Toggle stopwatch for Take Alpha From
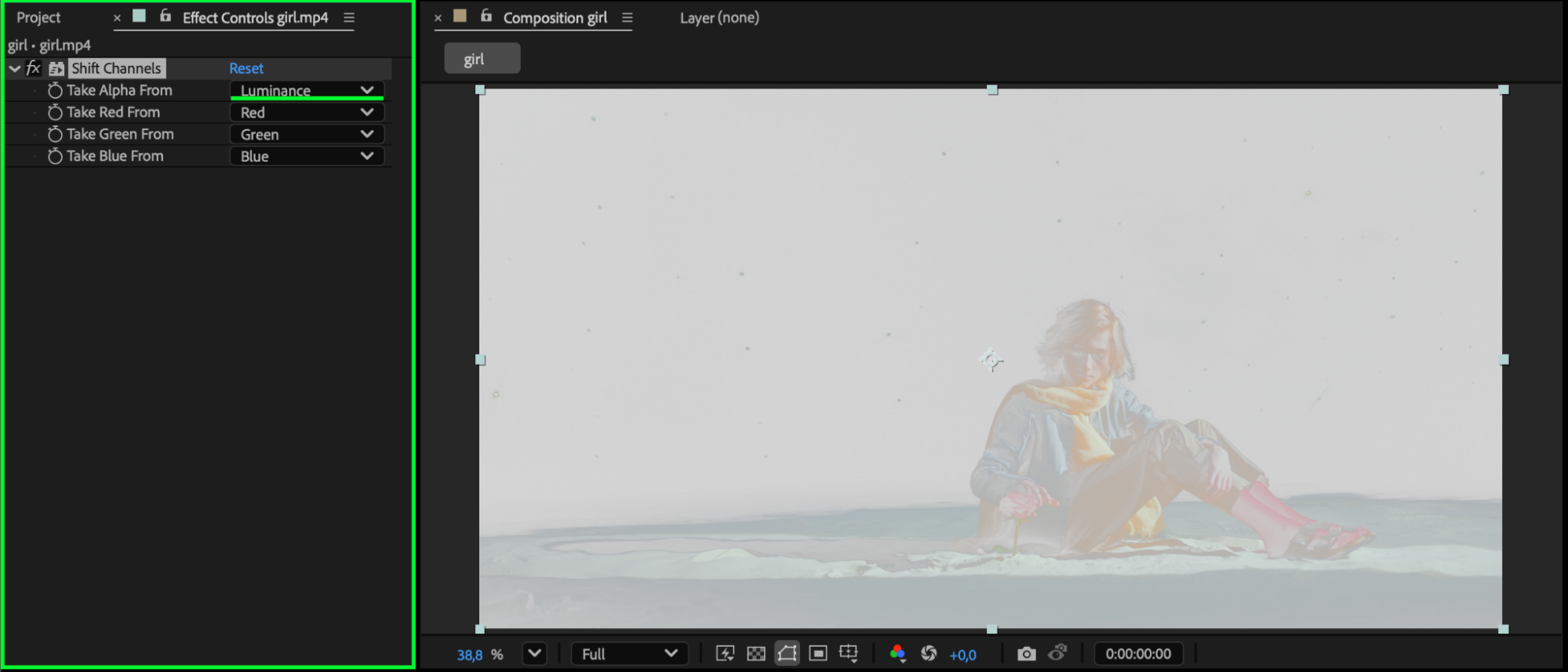1568x672 pixels. point(55,91)
